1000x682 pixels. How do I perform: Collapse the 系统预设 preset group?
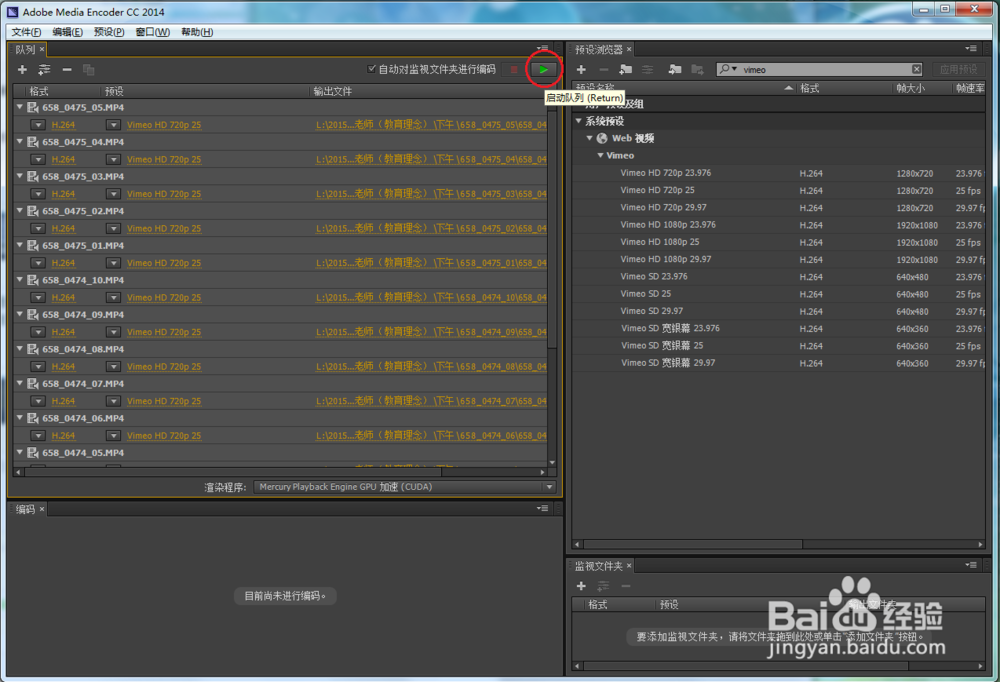[578, 121]
